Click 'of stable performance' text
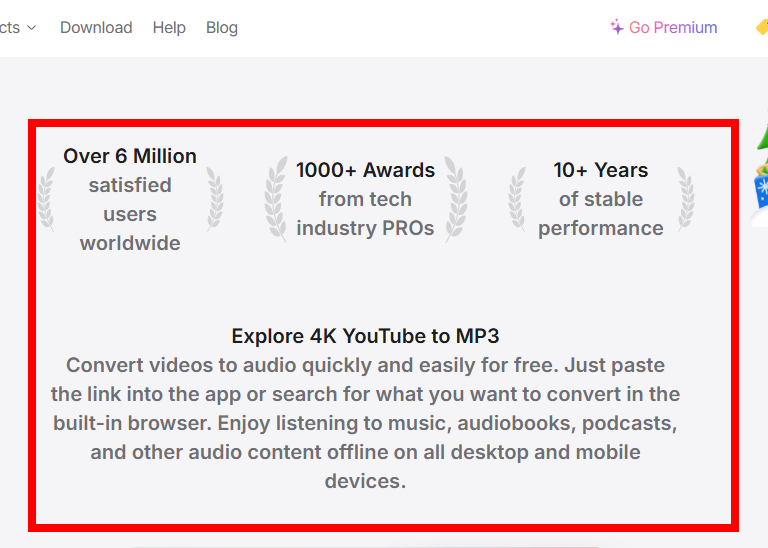The width and height of the screenshot is (768, 548). [601, 214]
